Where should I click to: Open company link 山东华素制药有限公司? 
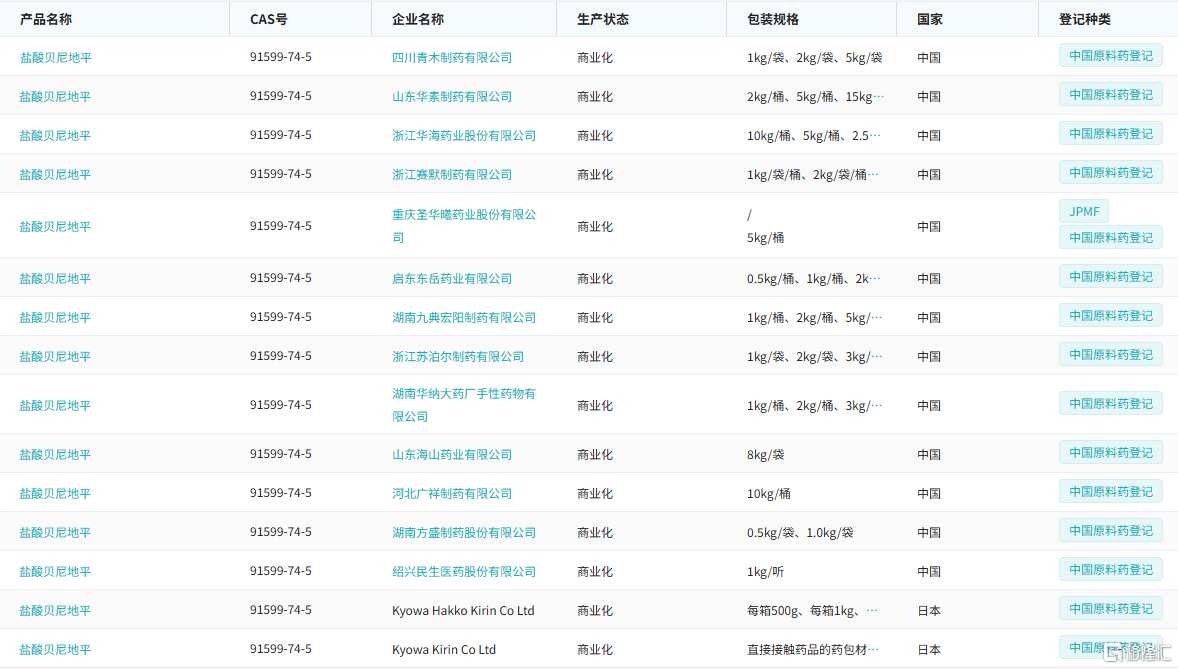coord(452,97)
